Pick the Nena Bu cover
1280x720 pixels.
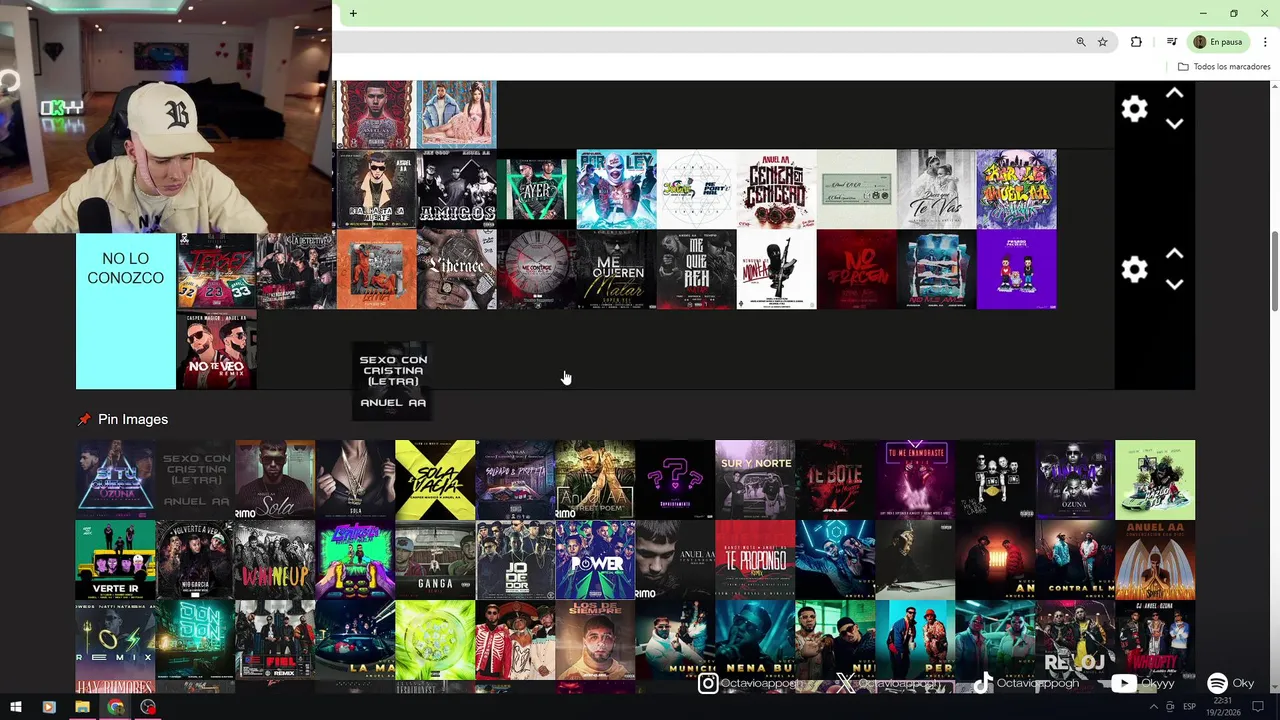[x=755, y=640]
